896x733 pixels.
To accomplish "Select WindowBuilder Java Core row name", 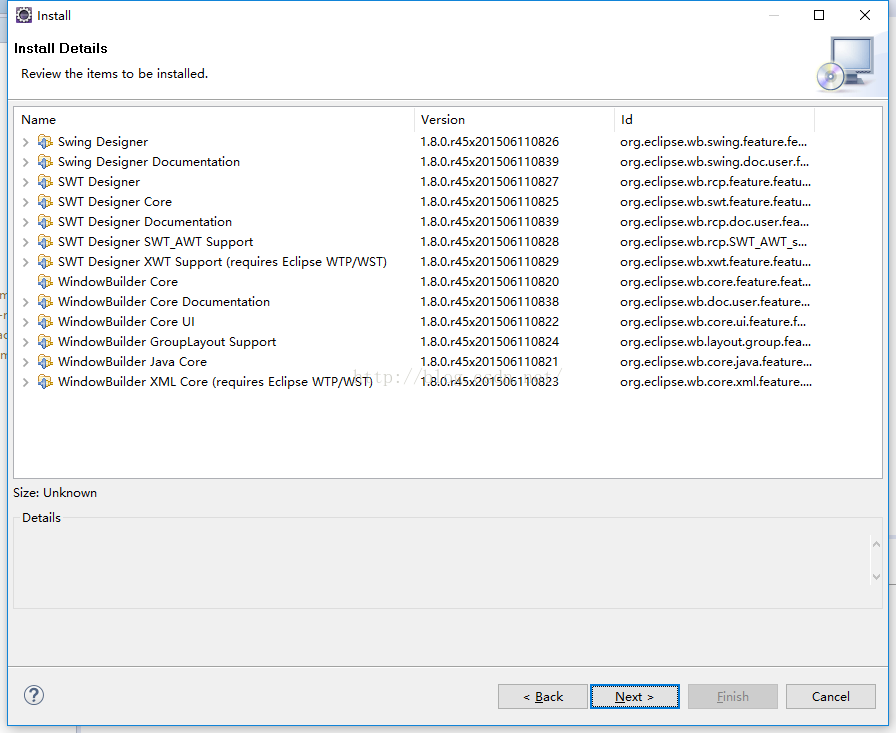I will pos(132,362).
